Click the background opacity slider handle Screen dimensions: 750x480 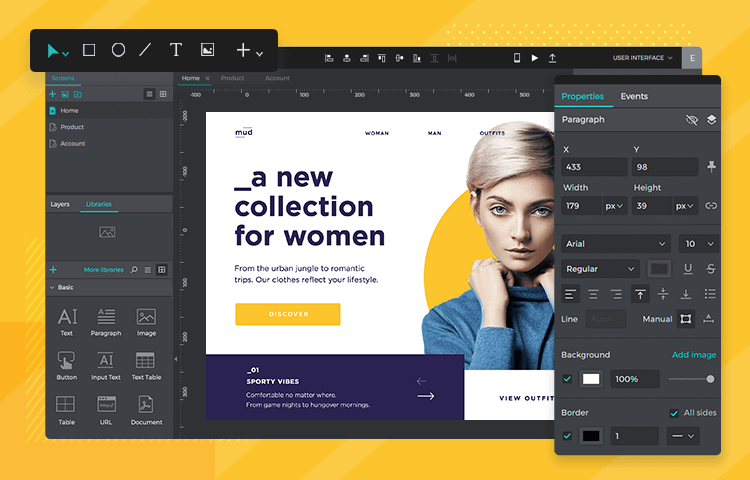(710, 379)
